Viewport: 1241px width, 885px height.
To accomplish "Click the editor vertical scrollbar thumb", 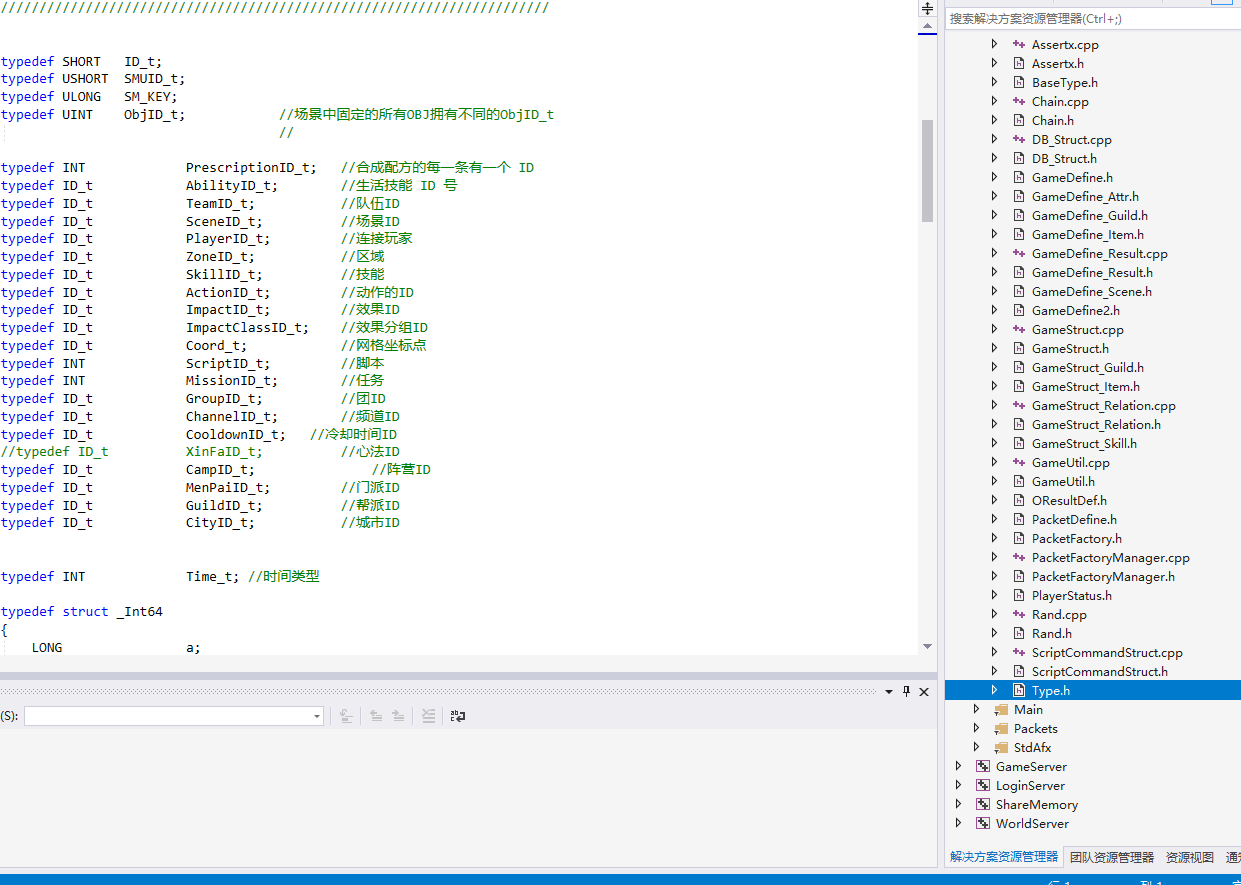I will [x=927, y=170].
